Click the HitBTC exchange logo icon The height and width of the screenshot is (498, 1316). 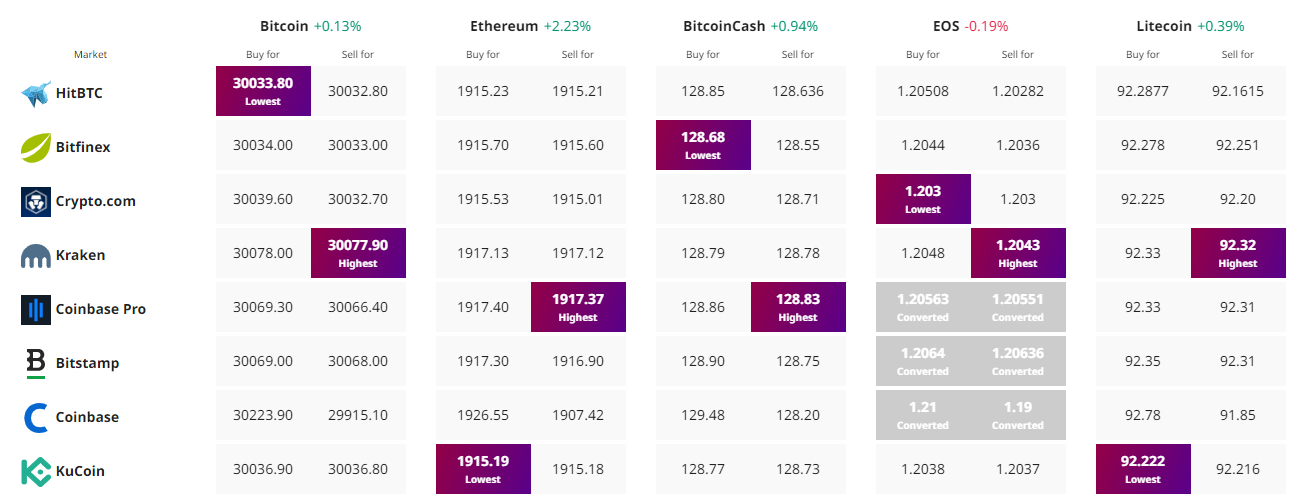coord(36,94)
